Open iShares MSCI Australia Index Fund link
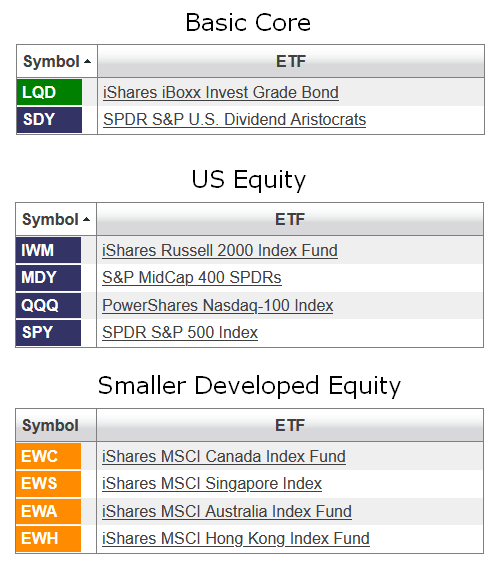This screenshot has width=500, height=572. point(227,511)
